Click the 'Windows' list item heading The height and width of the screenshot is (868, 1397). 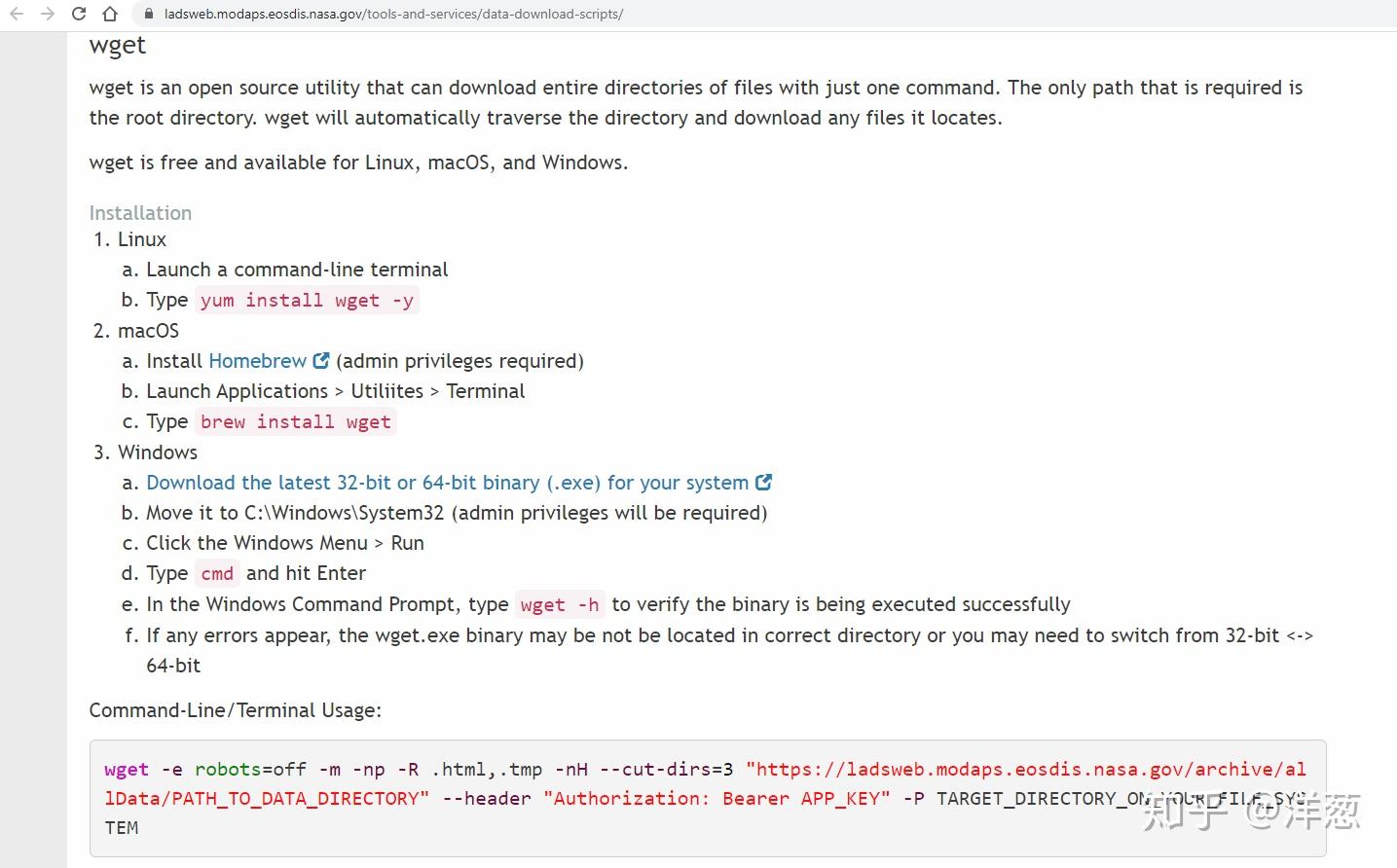point(158,452)
